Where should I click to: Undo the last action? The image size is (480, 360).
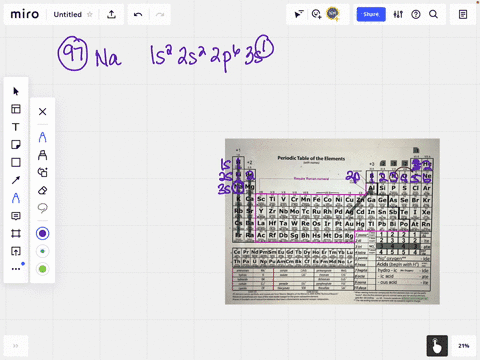pyautogui.click(x=138, y=14)
